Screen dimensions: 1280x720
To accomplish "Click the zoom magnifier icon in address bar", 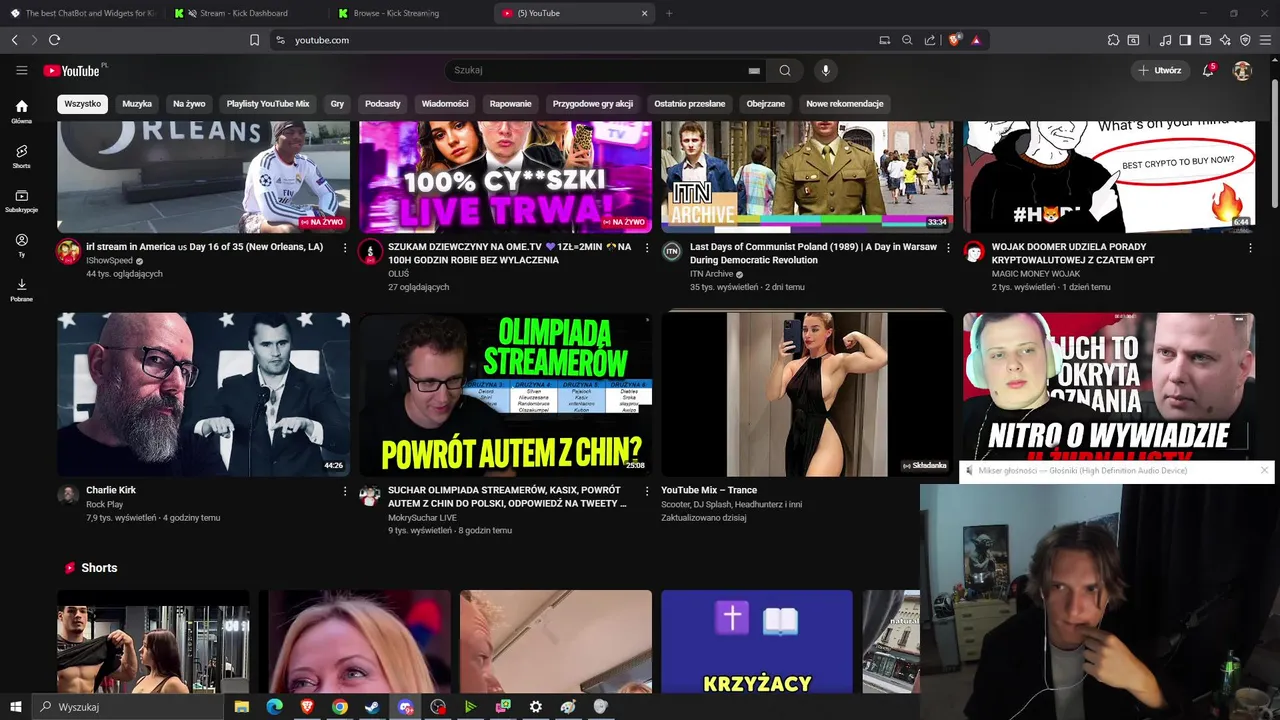I will pyautogui.click(x=907, y=40).
